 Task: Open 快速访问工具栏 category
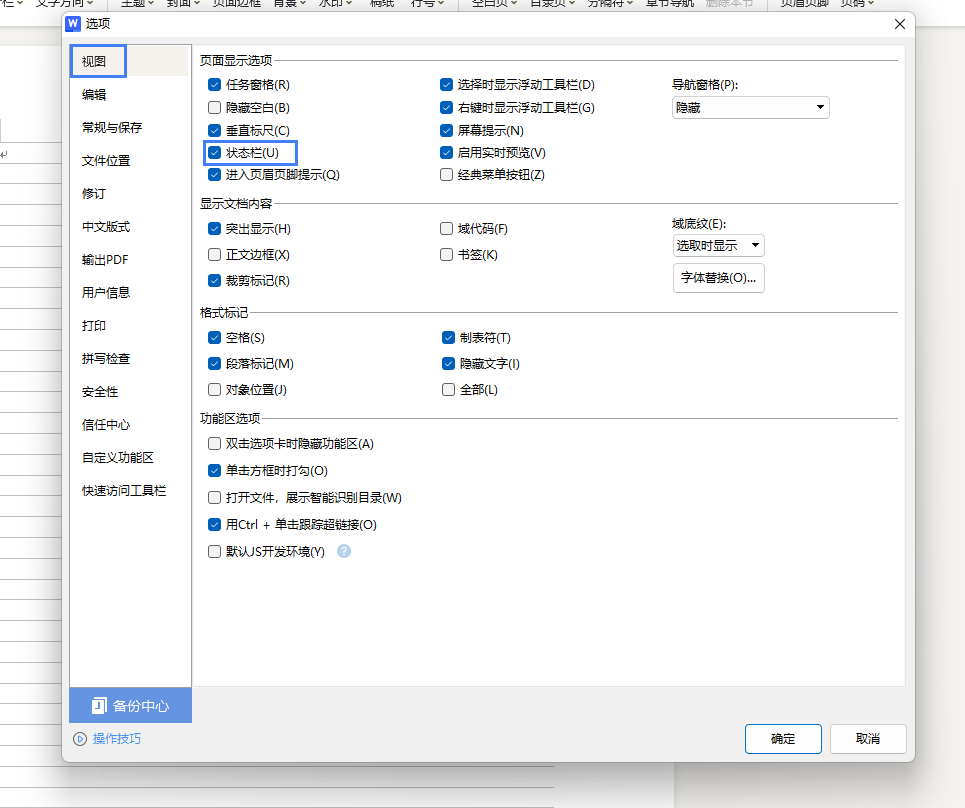pos(124,490)
